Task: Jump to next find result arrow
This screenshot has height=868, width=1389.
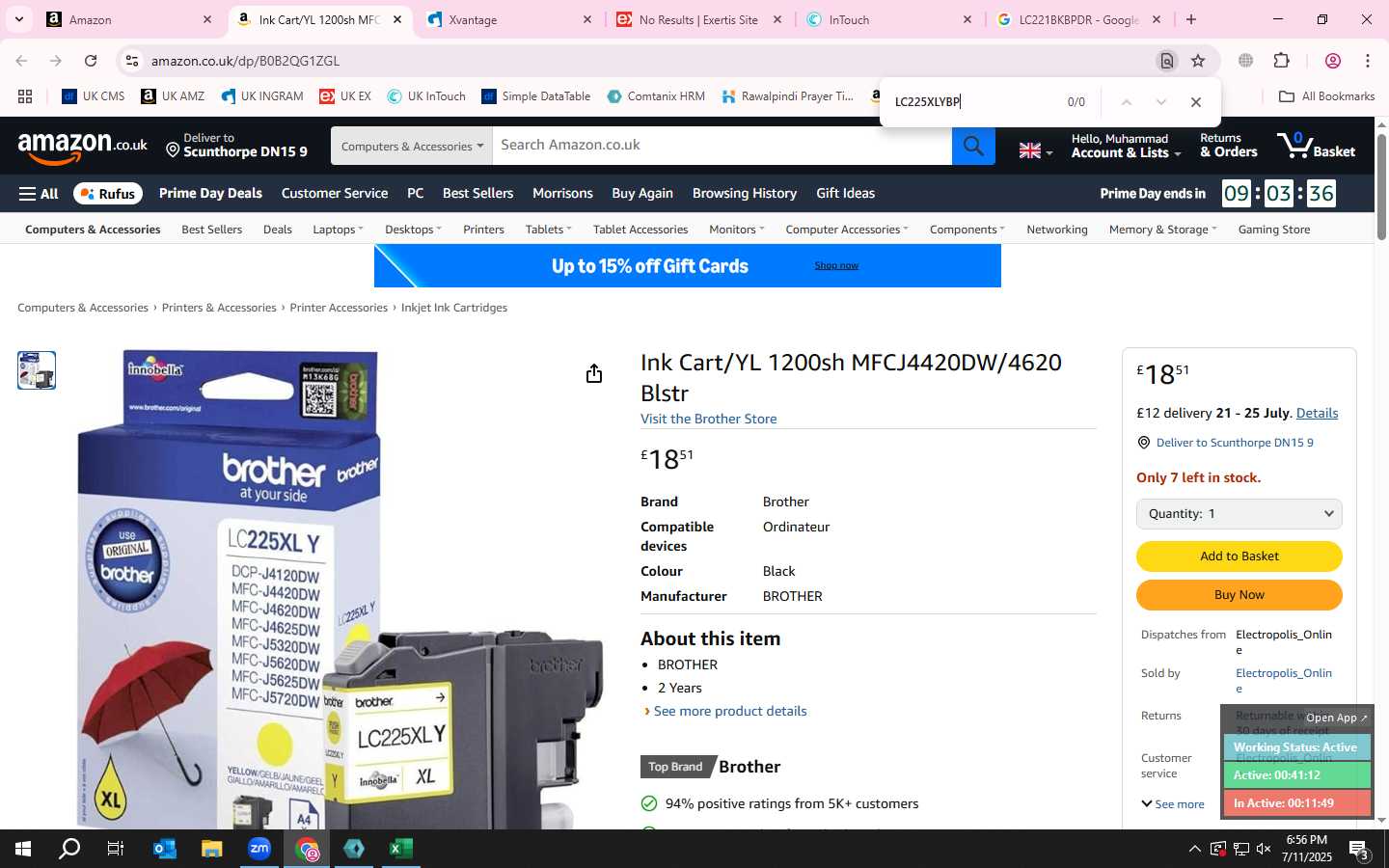Action: [1160, 102]
